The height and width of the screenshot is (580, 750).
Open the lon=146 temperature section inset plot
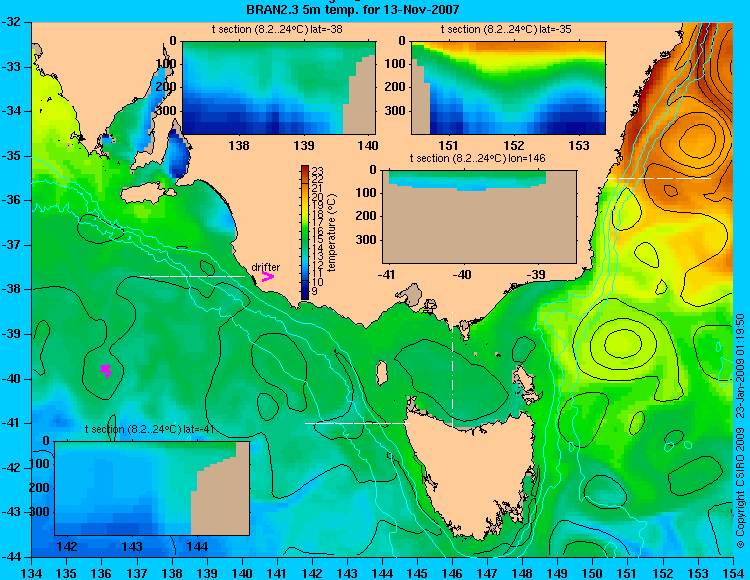[479, 217]
